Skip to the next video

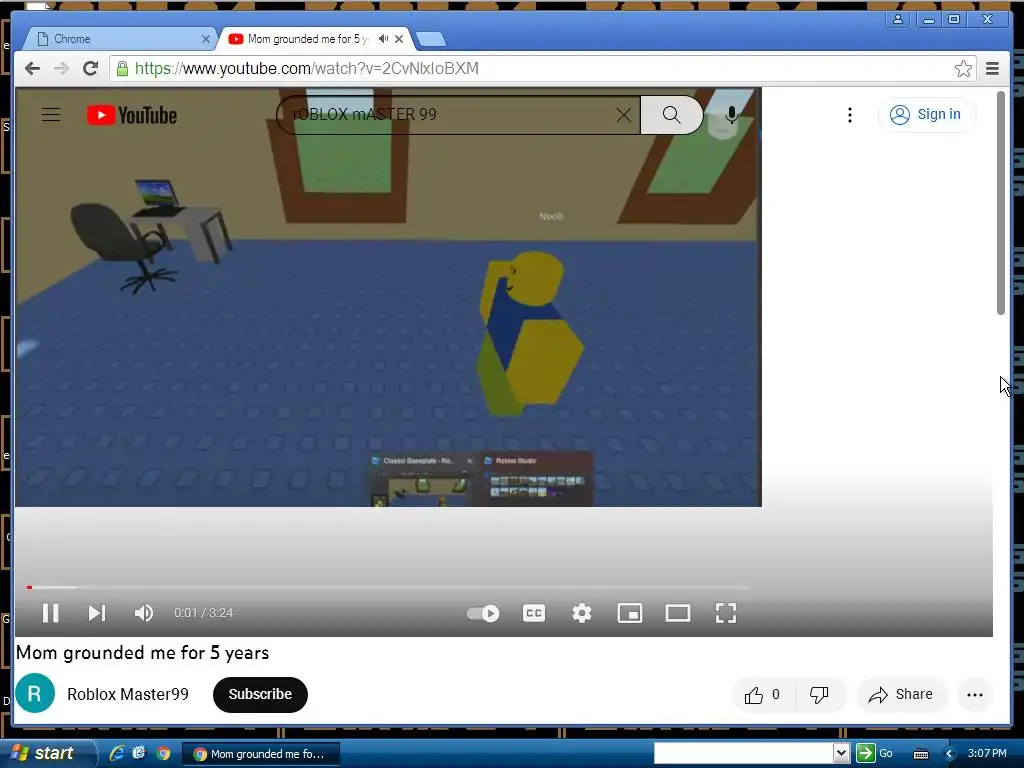(x=97, y=613)
